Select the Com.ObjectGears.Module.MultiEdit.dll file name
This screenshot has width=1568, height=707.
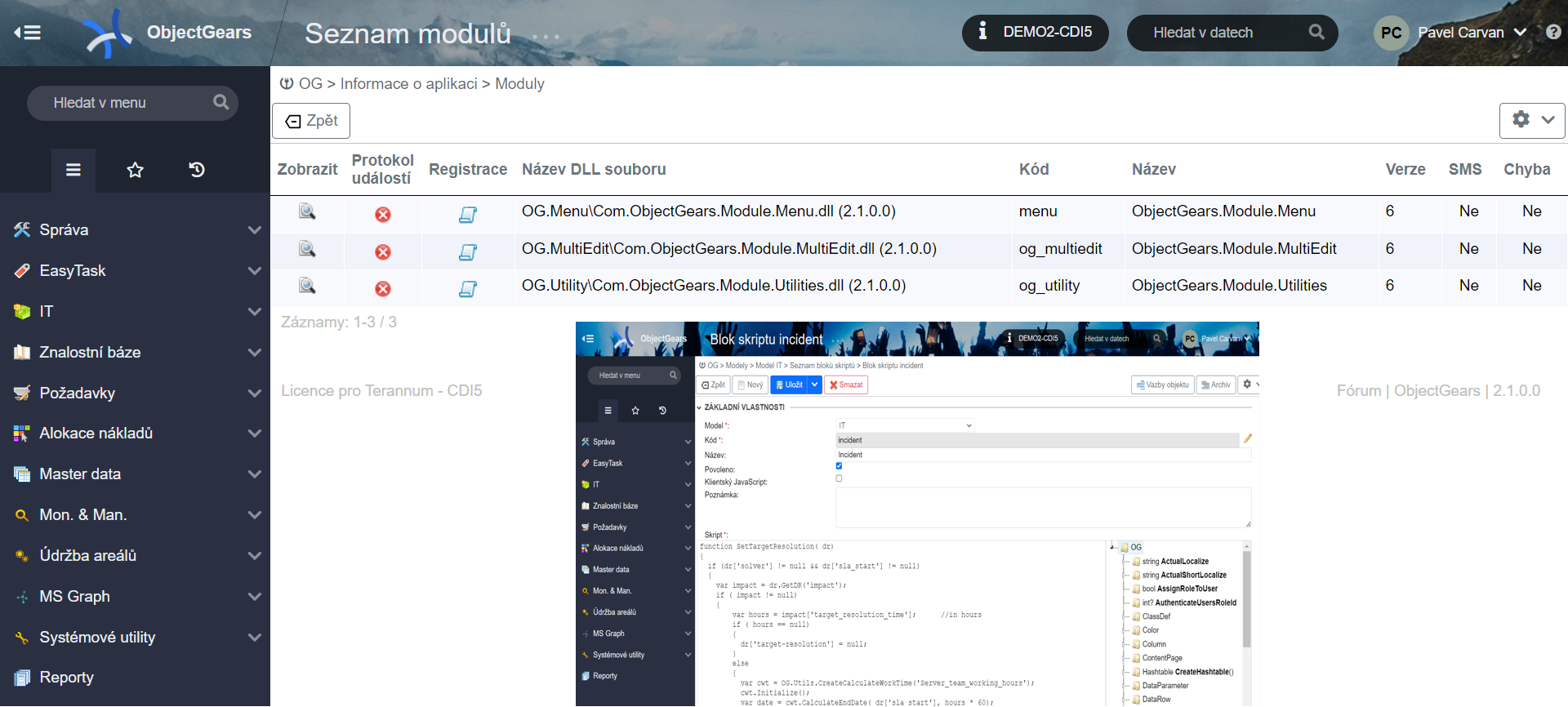tap(729, 249)
